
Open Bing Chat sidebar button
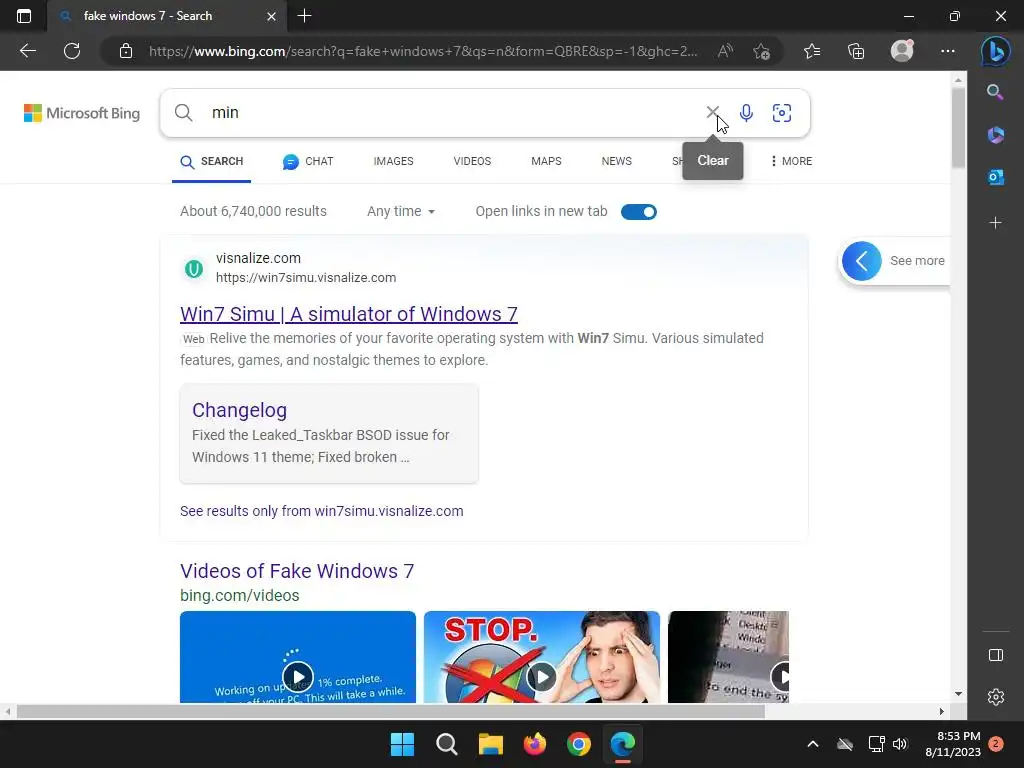(995, 51)
